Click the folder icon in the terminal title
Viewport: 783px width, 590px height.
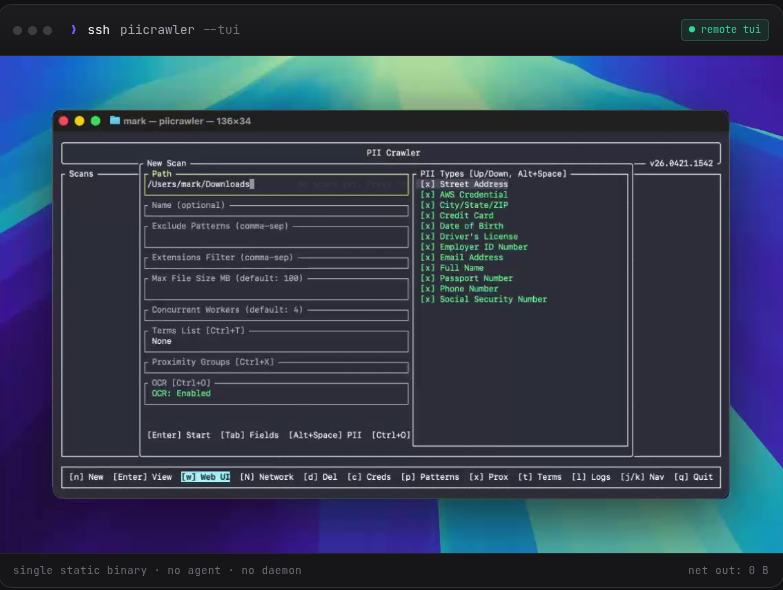point(115,120)
